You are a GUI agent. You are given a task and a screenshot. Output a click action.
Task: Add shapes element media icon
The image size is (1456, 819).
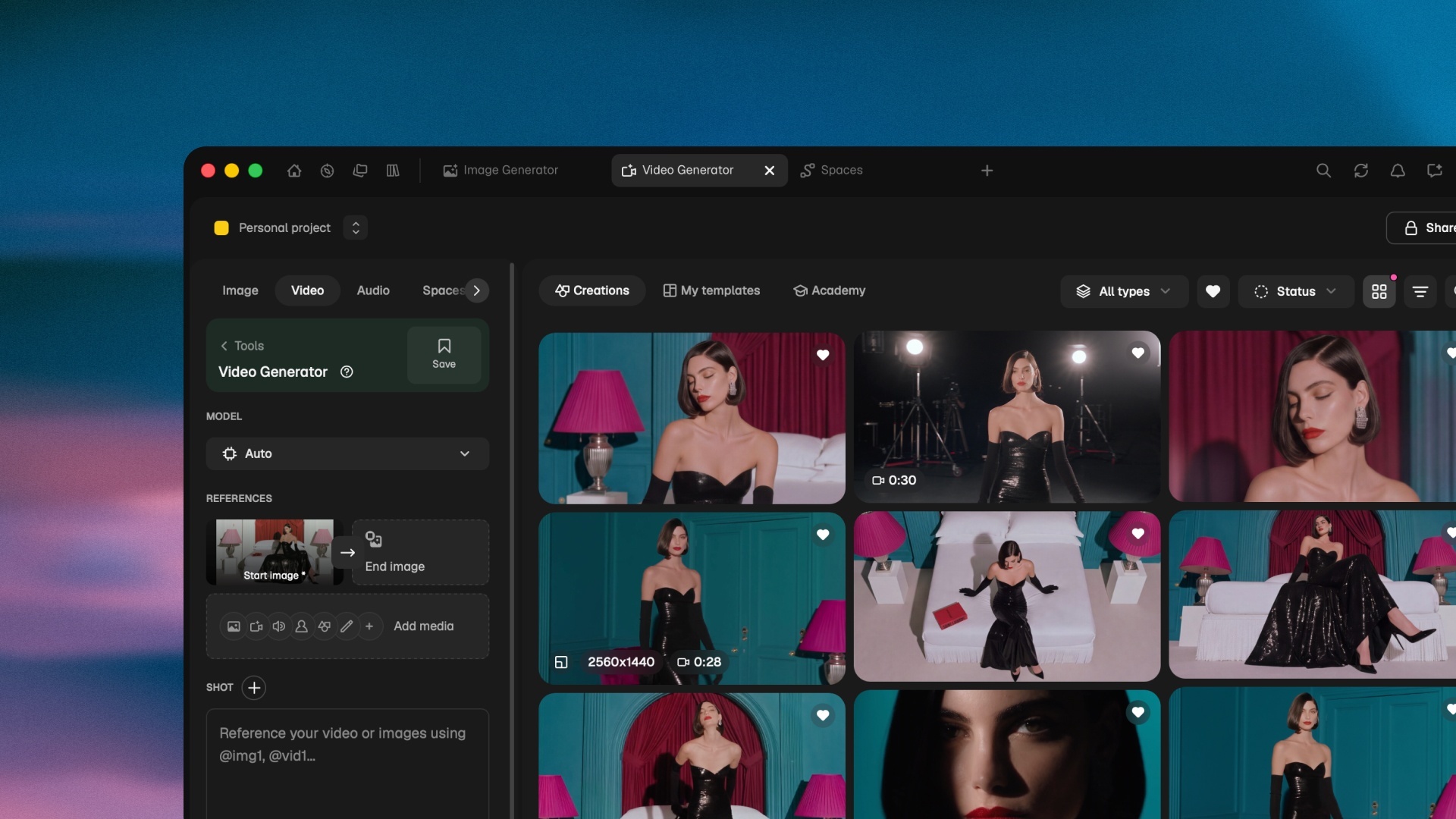pyautogui.click(x=324, y=626)
